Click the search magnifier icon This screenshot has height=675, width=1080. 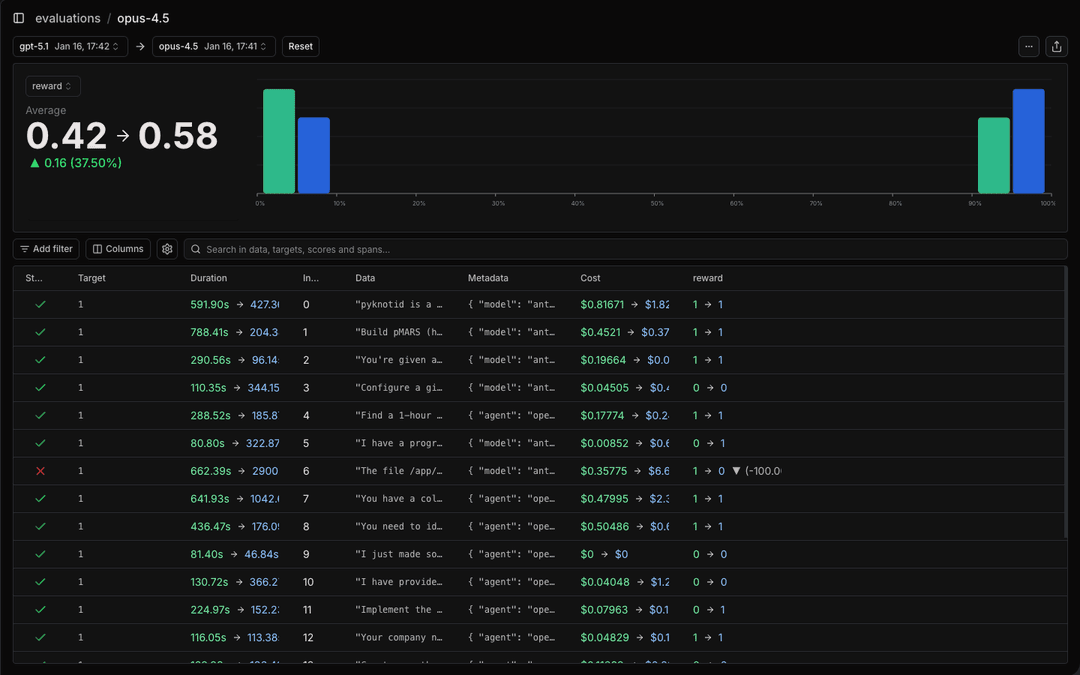(196, 249)
